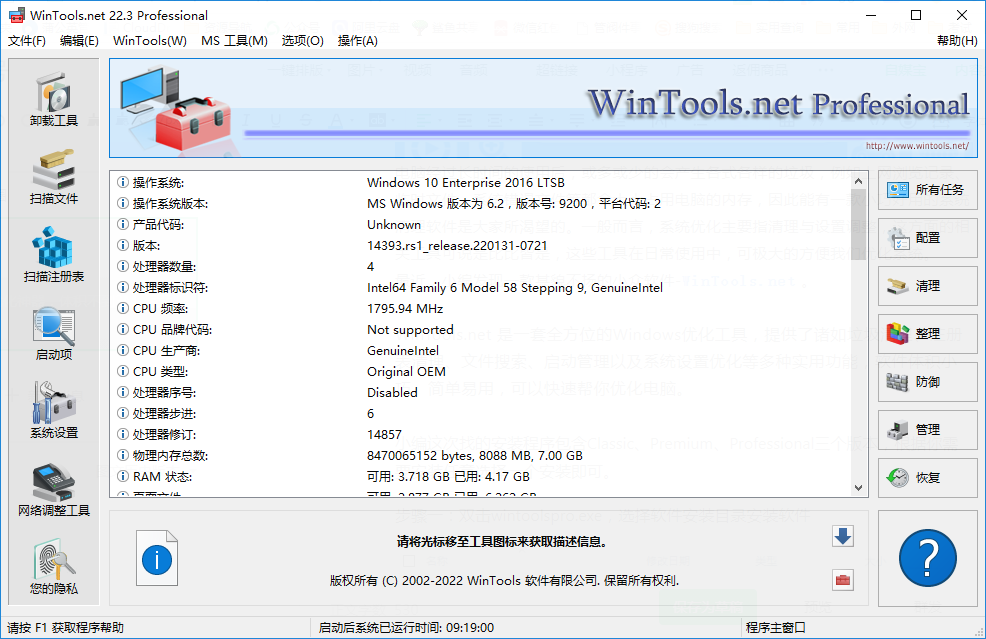Image resolution: width=986 pixels, height=639 pixels.
Task: Click the 请按 F1 获取程序帮助 status text
Action: tap(65, 628)
